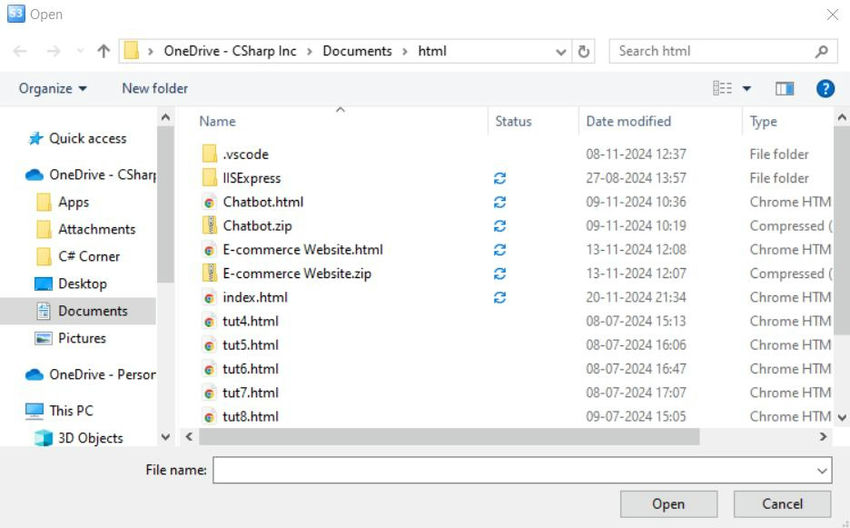Click the Help question mark icon
The width and height of the screenshot is (850, 528).
click(825, 88)
